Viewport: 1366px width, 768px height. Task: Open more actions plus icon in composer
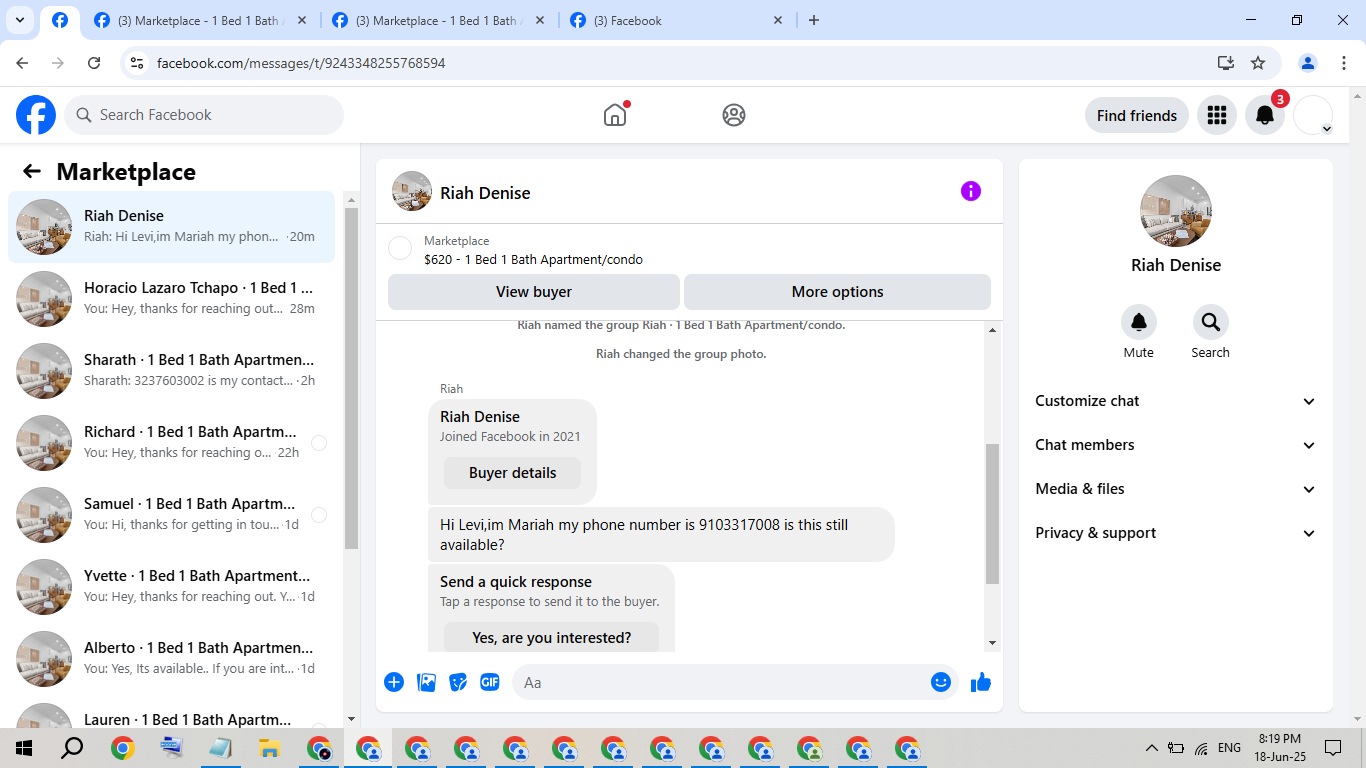[394, 682]
